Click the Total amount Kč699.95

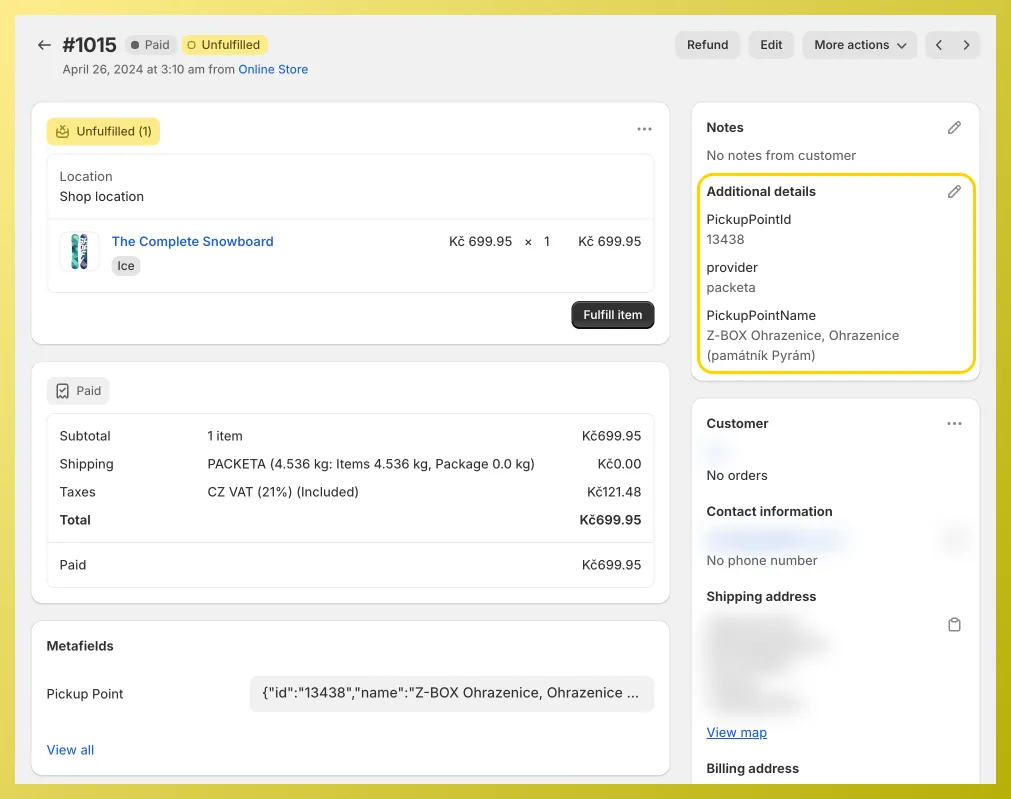point(610,520)
